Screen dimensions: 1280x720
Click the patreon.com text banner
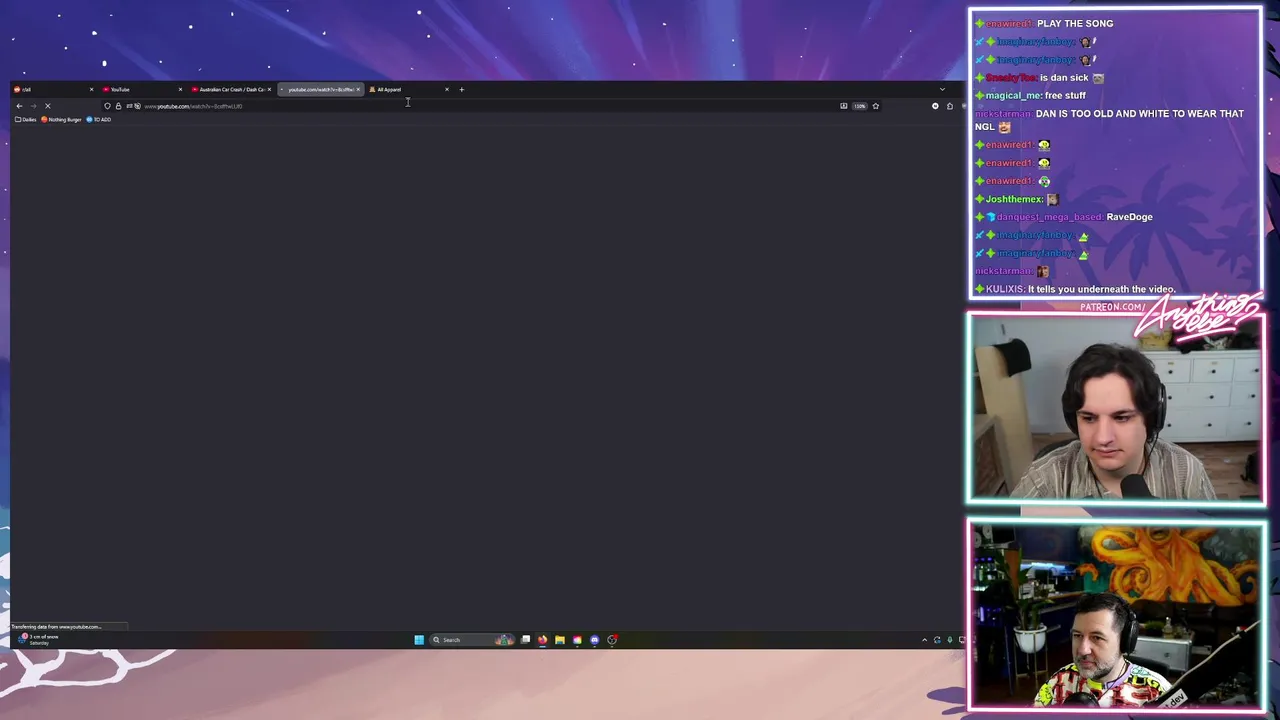pyautogui.click(x=1113, y=307)
